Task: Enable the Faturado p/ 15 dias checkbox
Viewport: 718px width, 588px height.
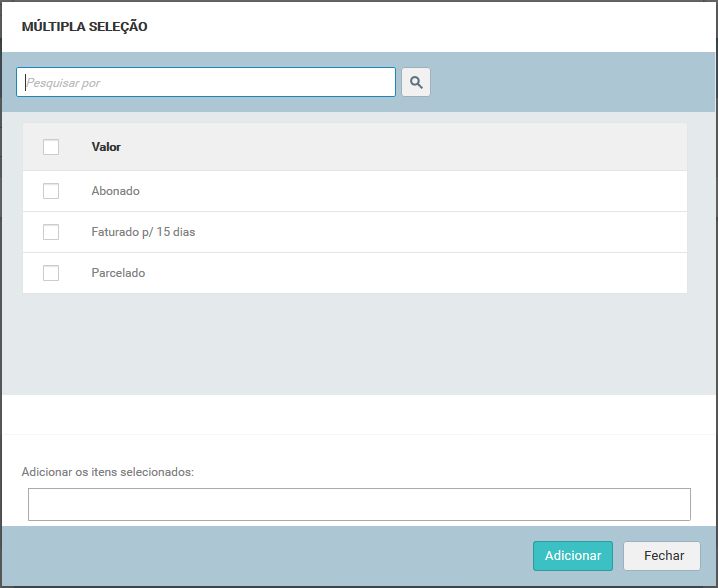Action: click(x=51, y=232)
